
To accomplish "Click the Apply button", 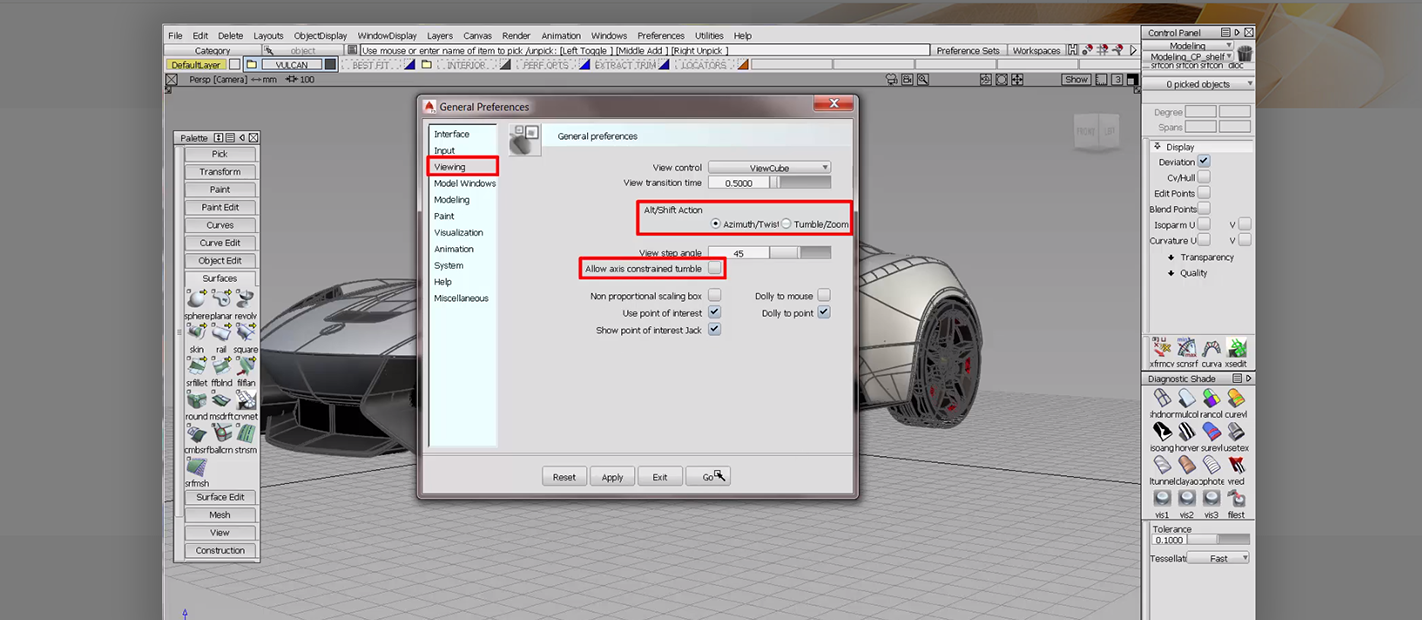I will click(x=611, y=477).
